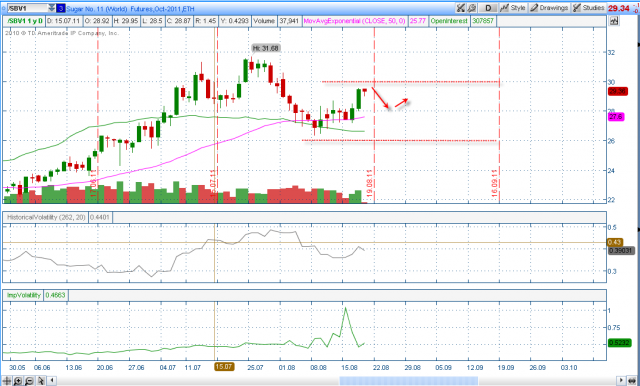Select the D daily timeframe button
640x386 pixels.
click(488, 8)
